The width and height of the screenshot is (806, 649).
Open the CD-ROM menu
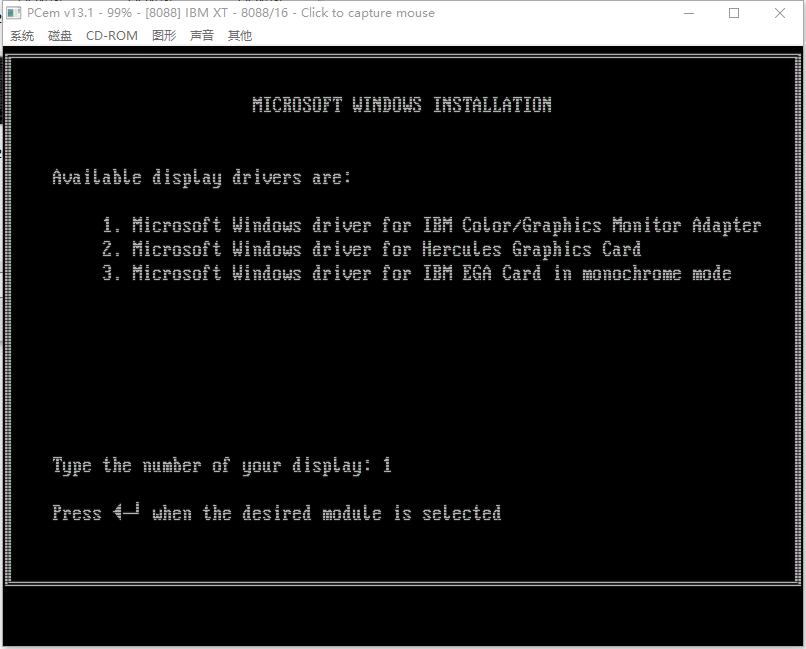coord(112,35)
